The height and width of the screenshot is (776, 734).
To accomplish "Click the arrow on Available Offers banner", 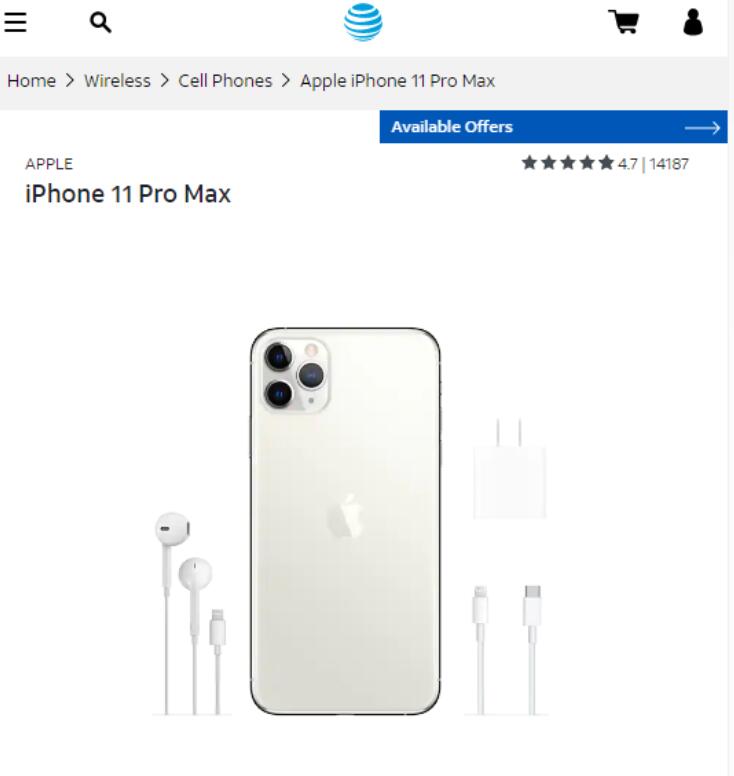I will (x=702, y=128).
